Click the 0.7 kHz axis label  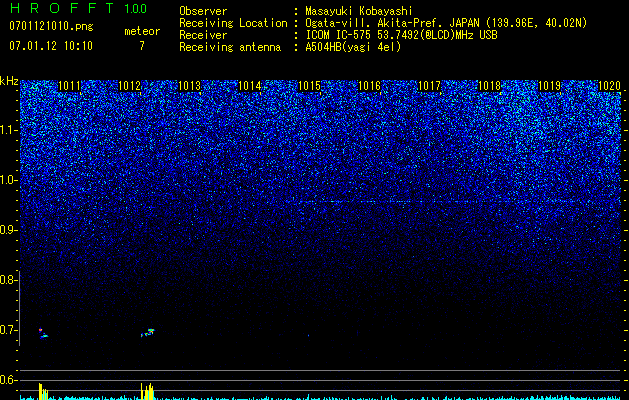tap(7, 330)
